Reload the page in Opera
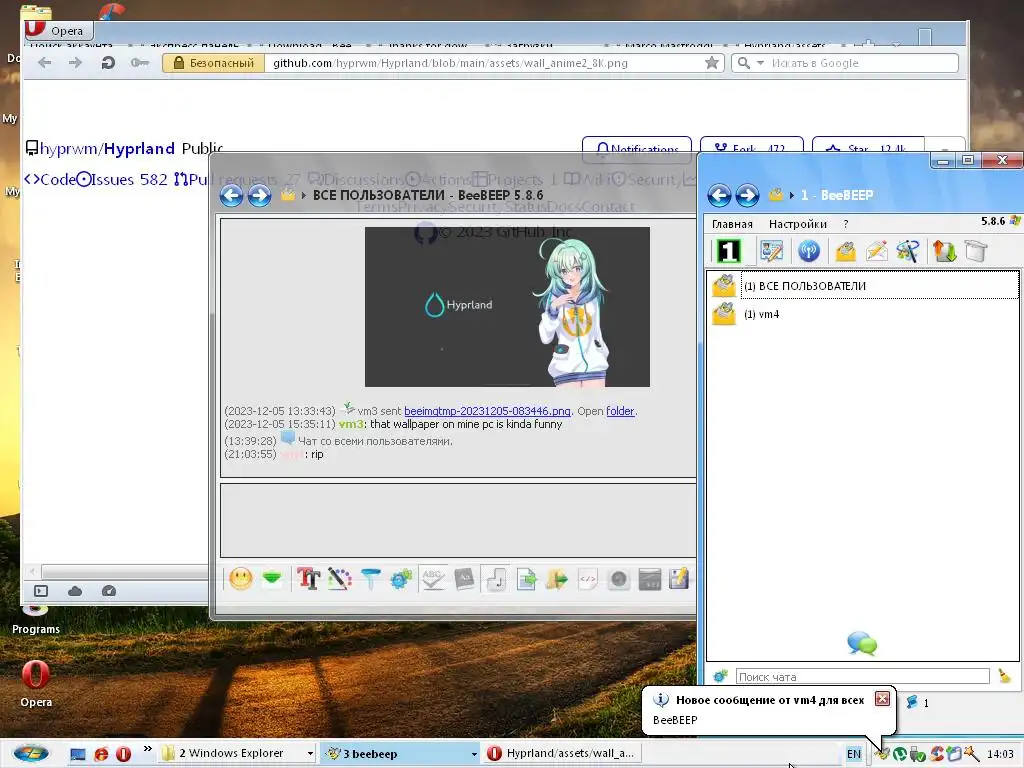 [x=108, y=63]
